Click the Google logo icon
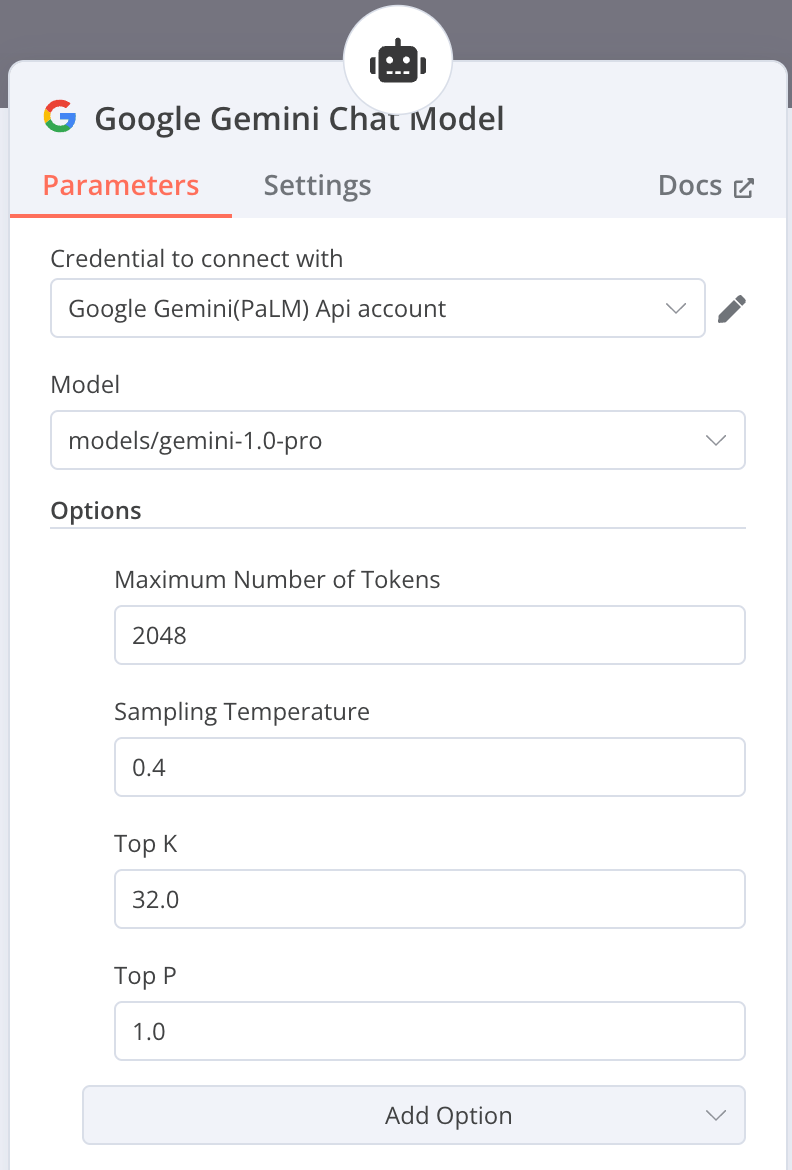The width and height of the screenshot is (792, 1170). tap(60, 117)
